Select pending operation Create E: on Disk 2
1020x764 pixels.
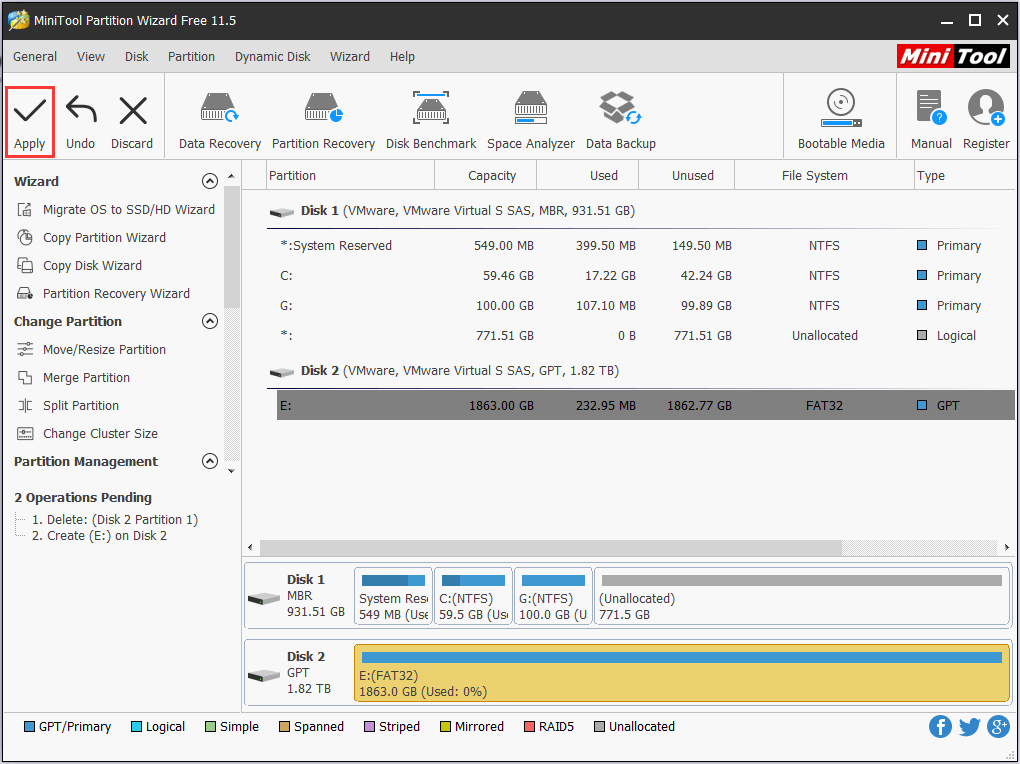(99, 536)
